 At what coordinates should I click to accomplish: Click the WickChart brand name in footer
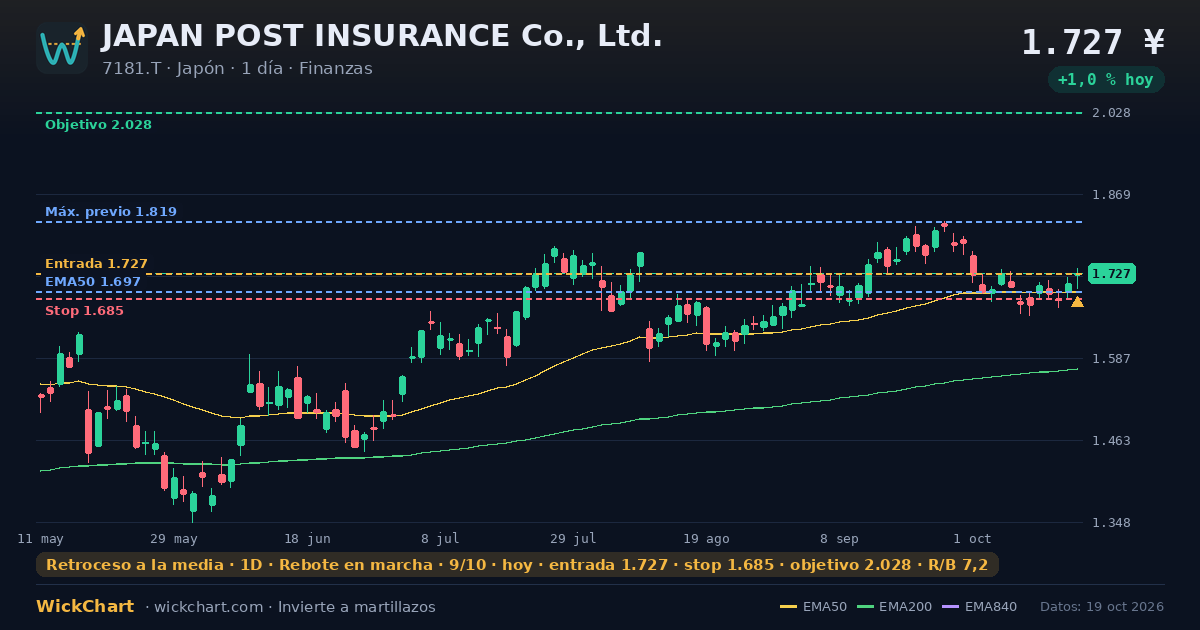85,607
